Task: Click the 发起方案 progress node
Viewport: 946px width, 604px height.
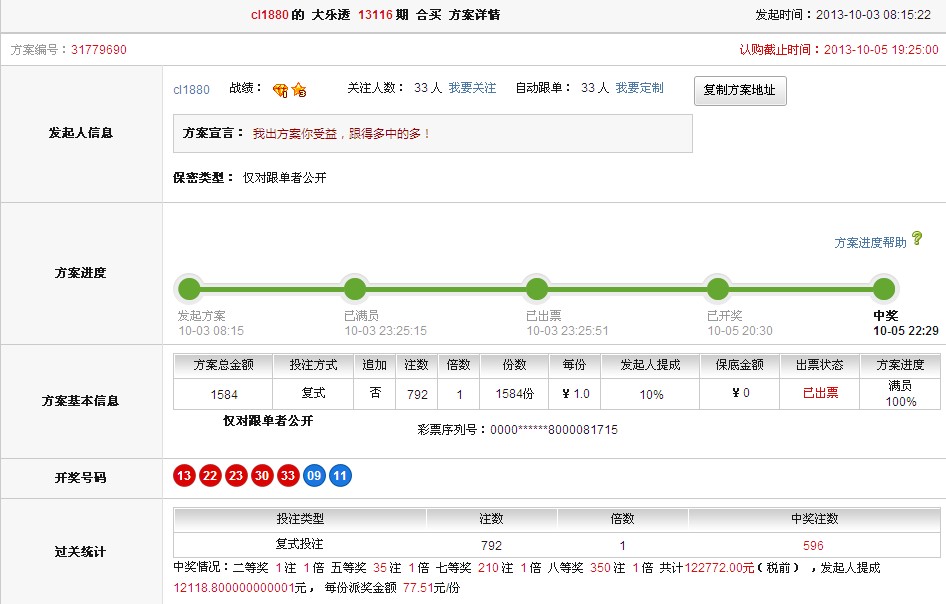Action: [x=189, y=289]
